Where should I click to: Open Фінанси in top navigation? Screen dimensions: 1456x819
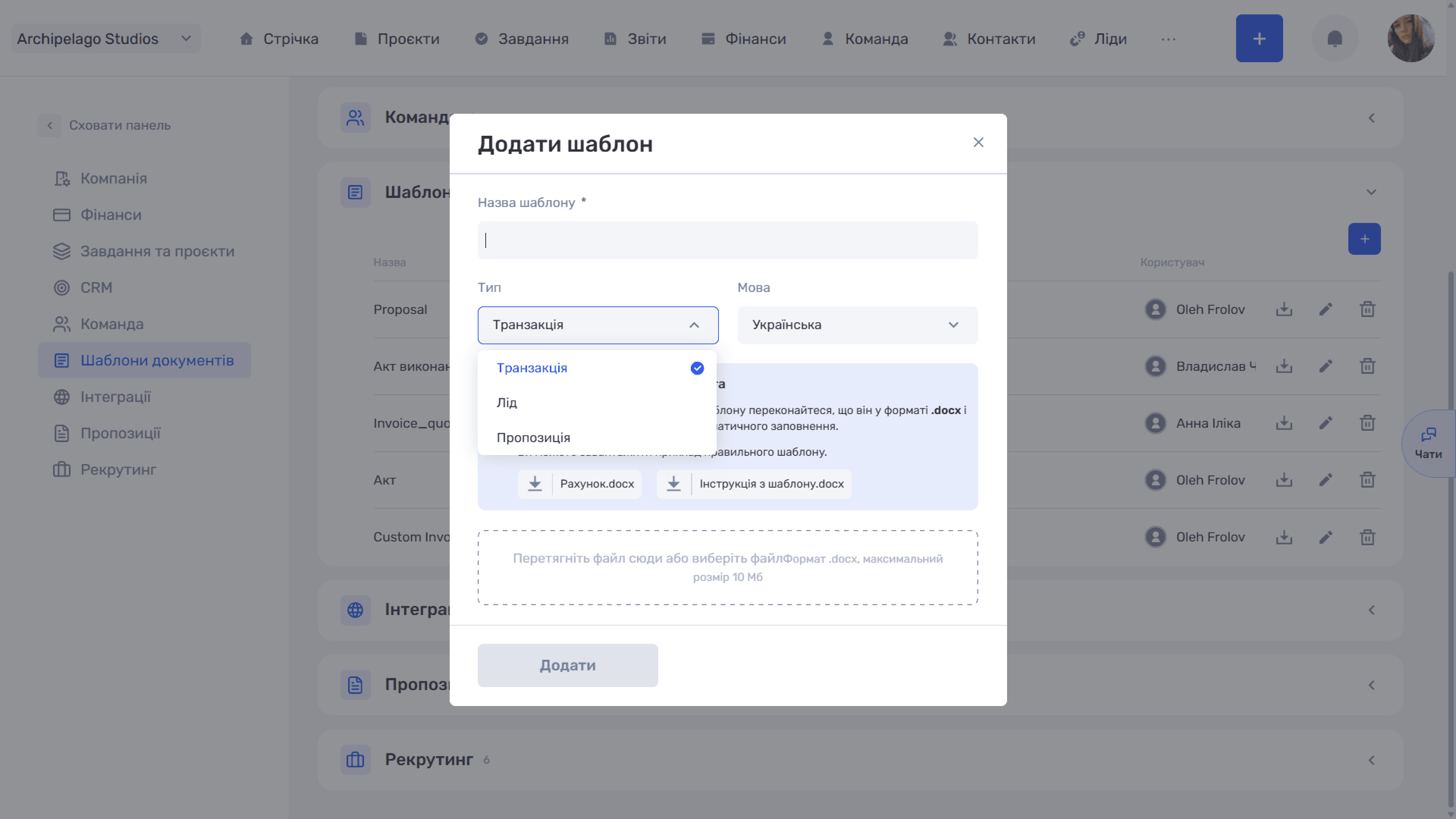(x=743, y=39)
